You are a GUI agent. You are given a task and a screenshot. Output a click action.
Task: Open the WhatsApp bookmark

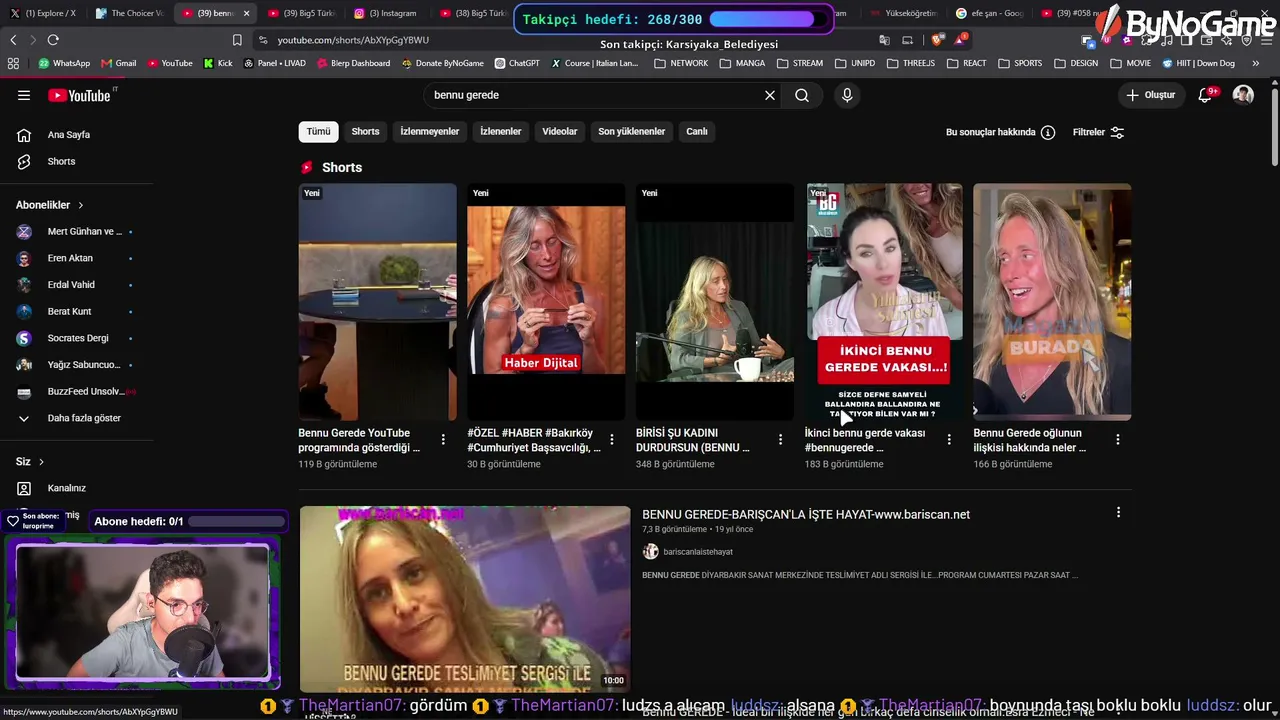point(64,63)
